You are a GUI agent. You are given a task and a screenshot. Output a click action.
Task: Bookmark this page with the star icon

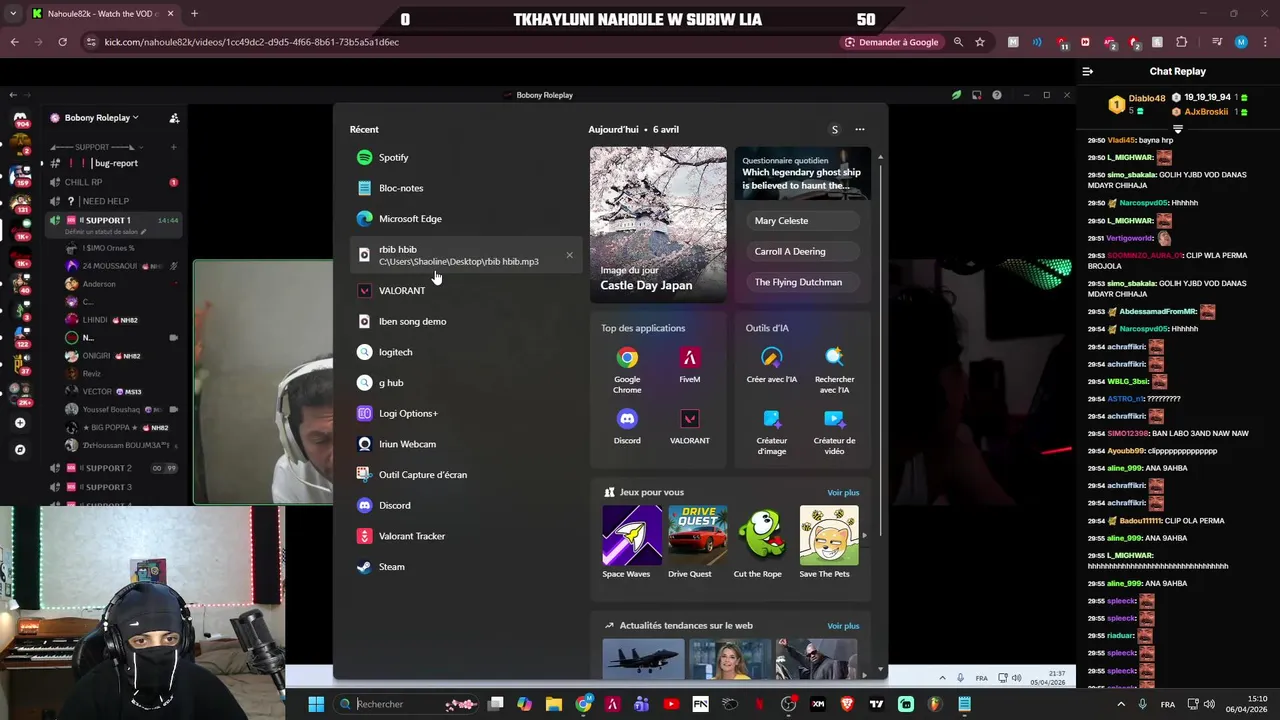980,42
